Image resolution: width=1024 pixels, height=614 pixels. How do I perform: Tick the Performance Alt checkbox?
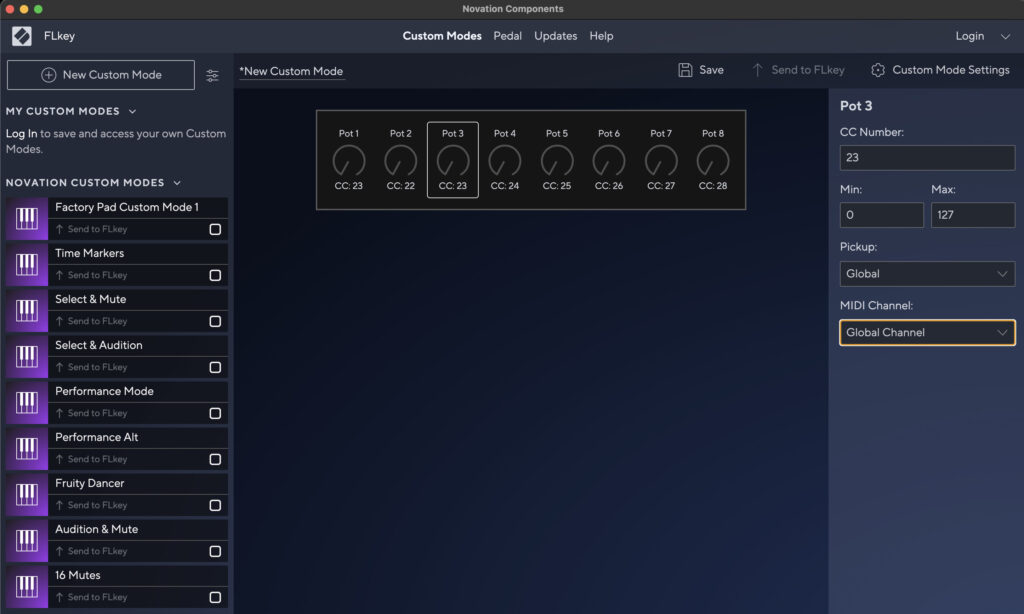coord(215,459)
